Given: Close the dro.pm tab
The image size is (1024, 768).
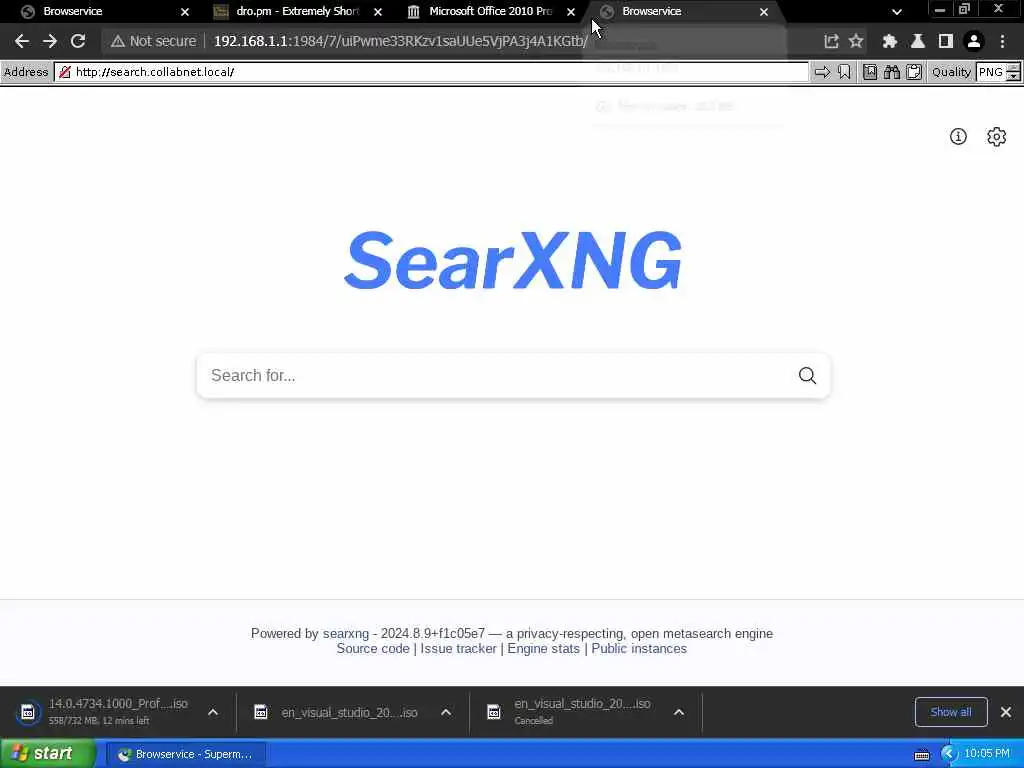Looking at the screenshot, I should click(x=377, y=12).
